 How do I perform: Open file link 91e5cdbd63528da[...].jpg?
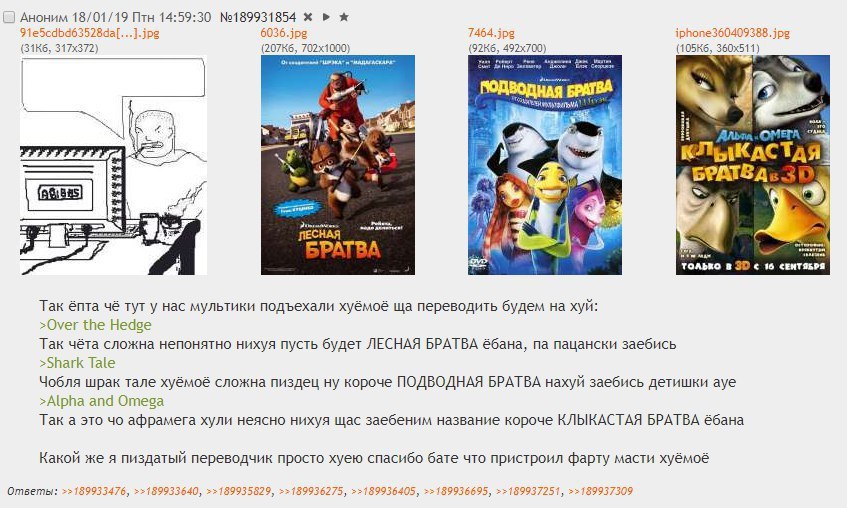[x=90, y=33]
